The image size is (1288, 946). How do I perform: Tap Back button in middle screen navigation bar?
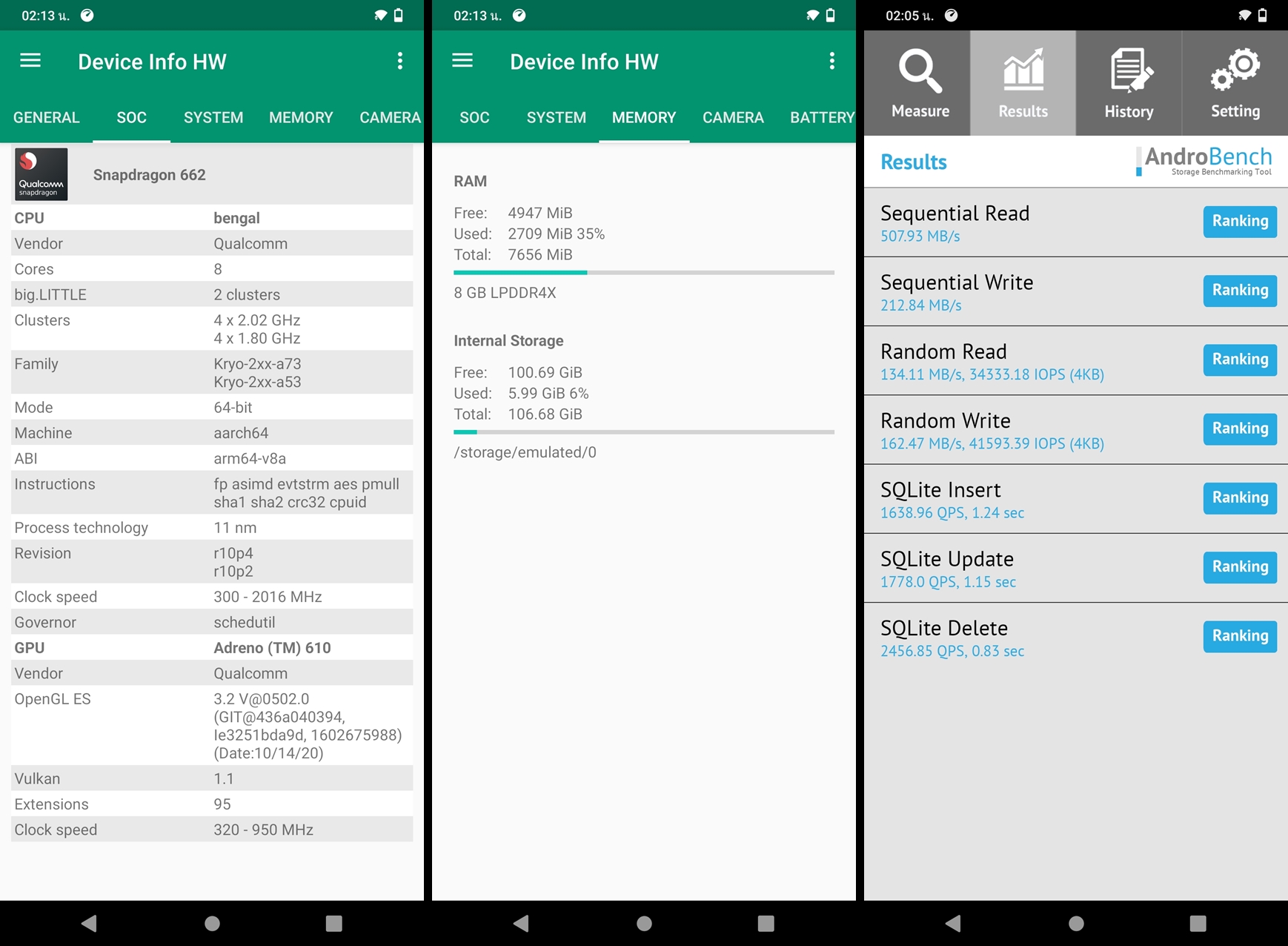(x=521, y=923)
